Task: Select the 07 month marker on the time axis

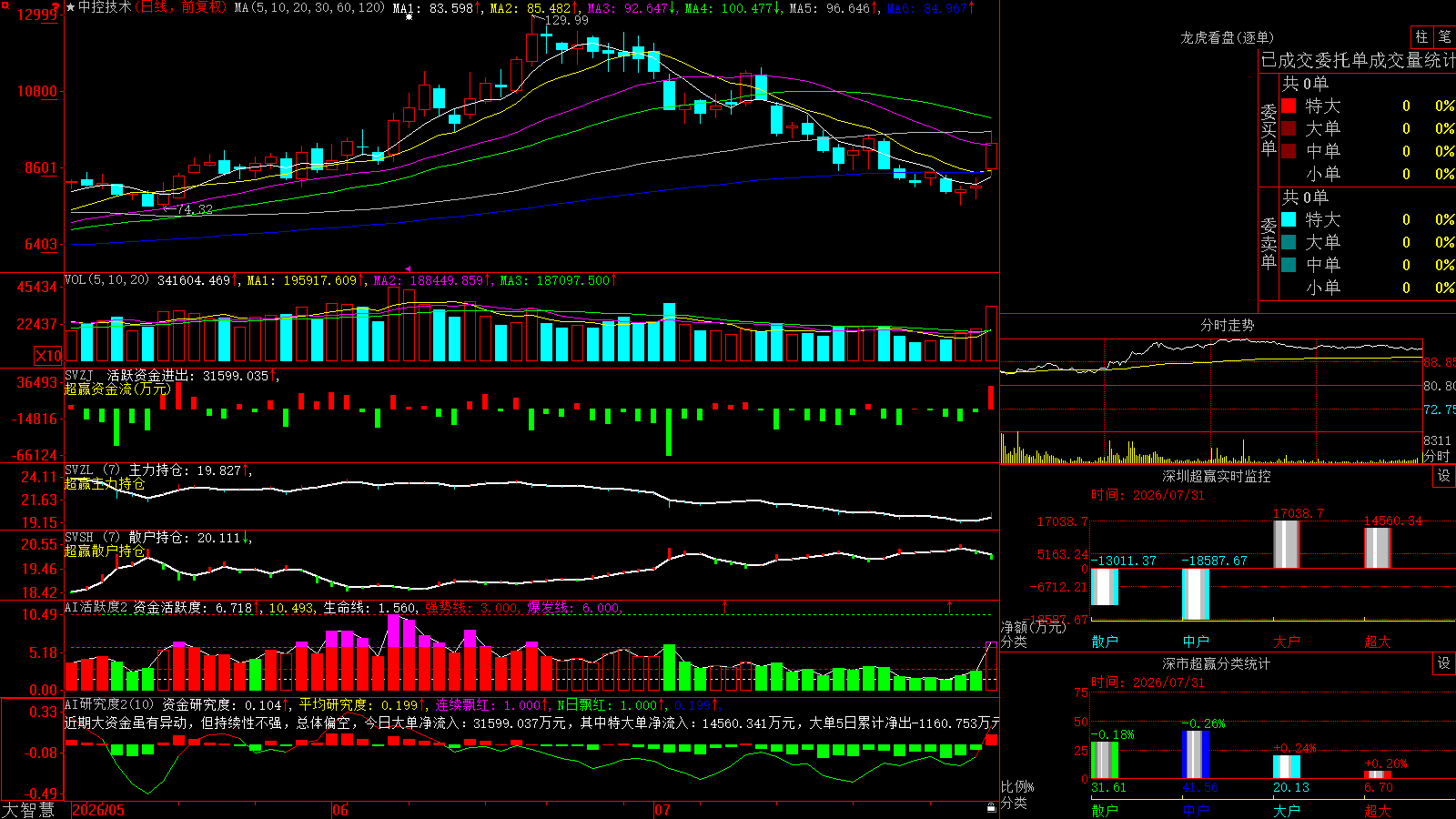Action: (662, 810)
